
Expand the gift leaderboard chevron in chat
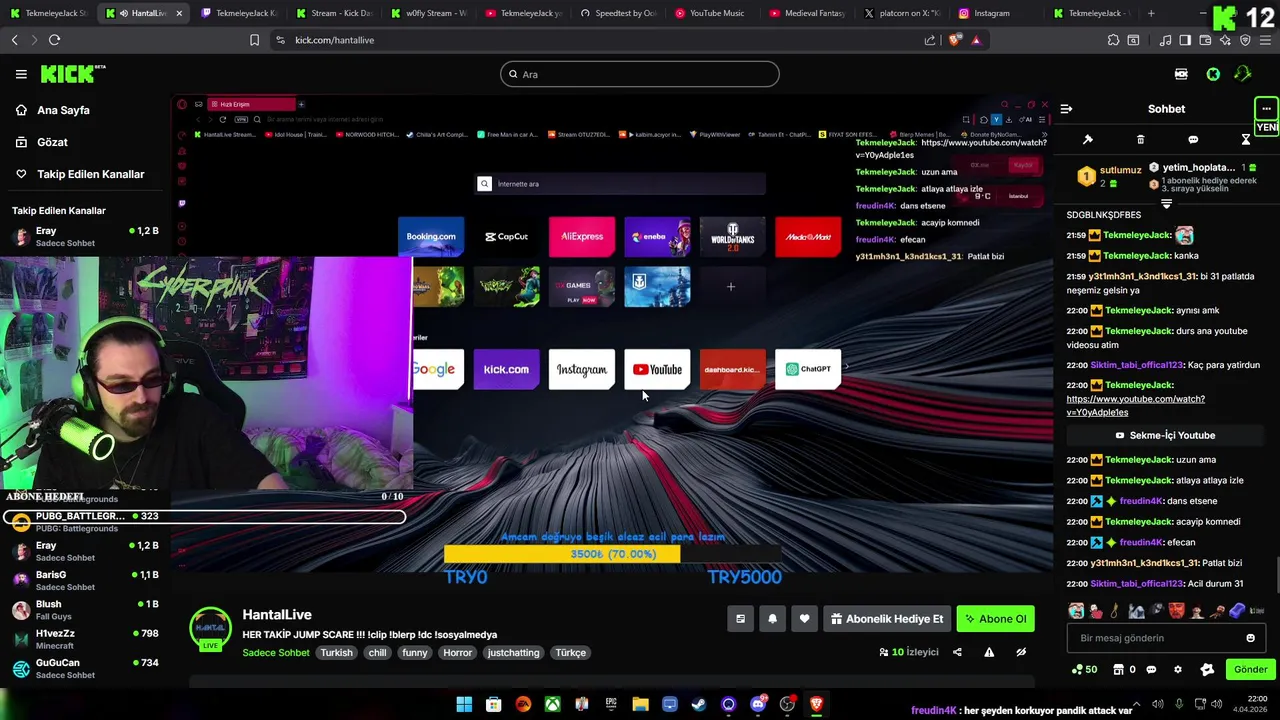(1166, 203)
